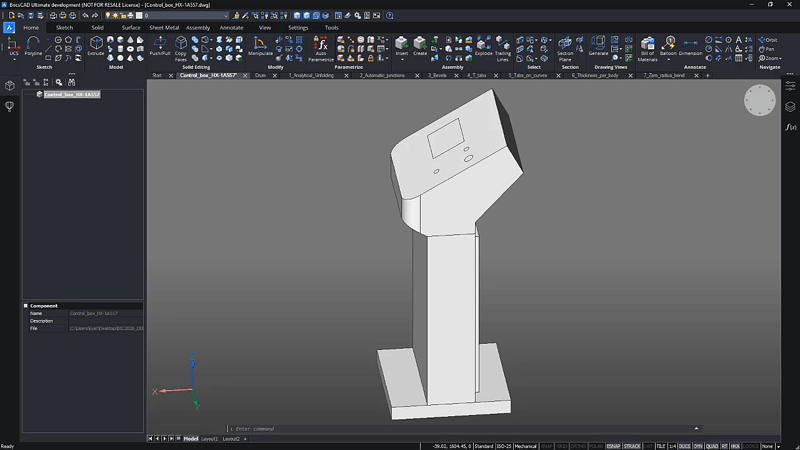This screenshot has width=800, height=450.
Task: Click the Redo icon in quick access toolbar
Action: click(94, 16)
